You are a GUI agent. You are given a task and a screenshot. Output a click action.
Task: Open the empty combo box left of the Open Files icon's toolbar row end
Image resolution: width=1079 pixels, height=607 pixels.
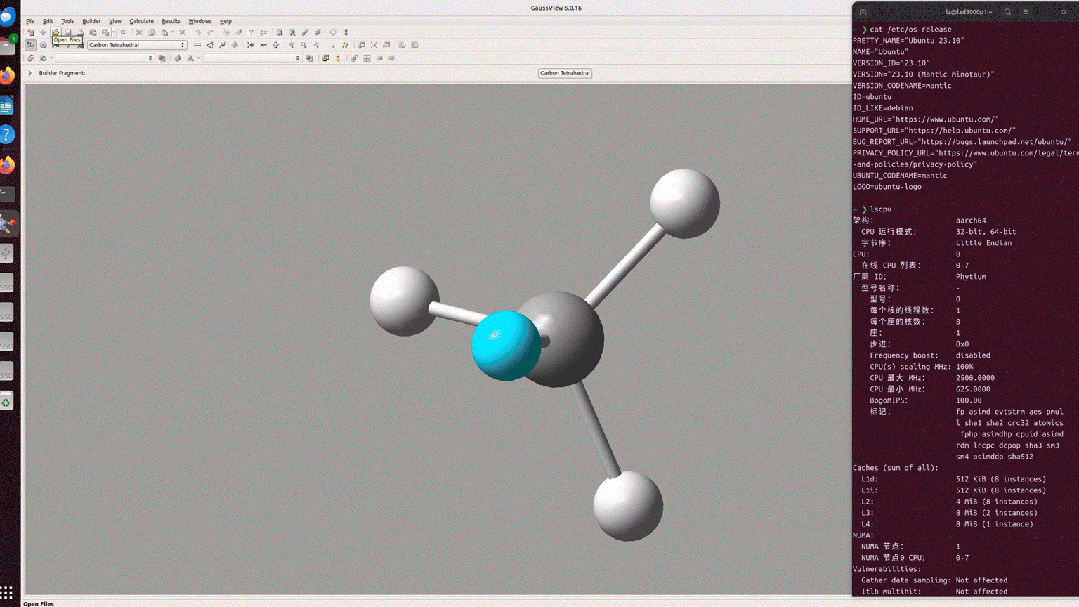coord(104,58)
